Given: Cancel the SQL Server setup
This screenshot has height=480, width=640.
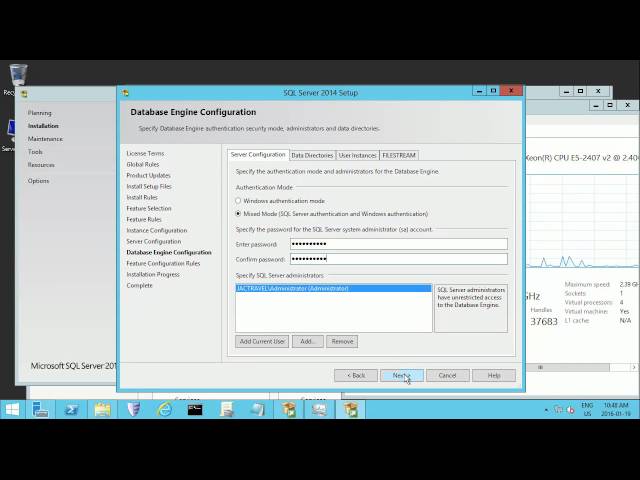Looking at the screenshot, I should (x=448, y=376).
